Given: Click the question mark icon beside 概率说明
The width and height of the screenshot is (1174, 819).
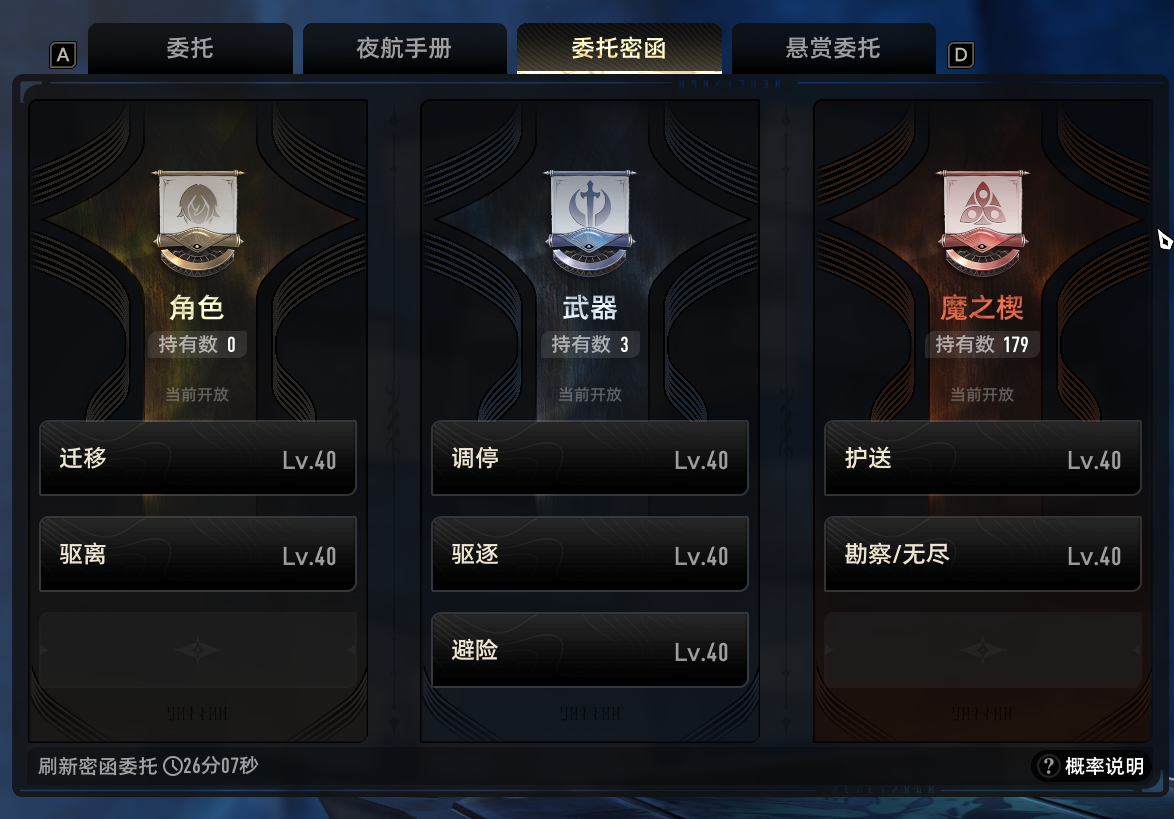Looking at the screenshot, I should click(1048, 766).
